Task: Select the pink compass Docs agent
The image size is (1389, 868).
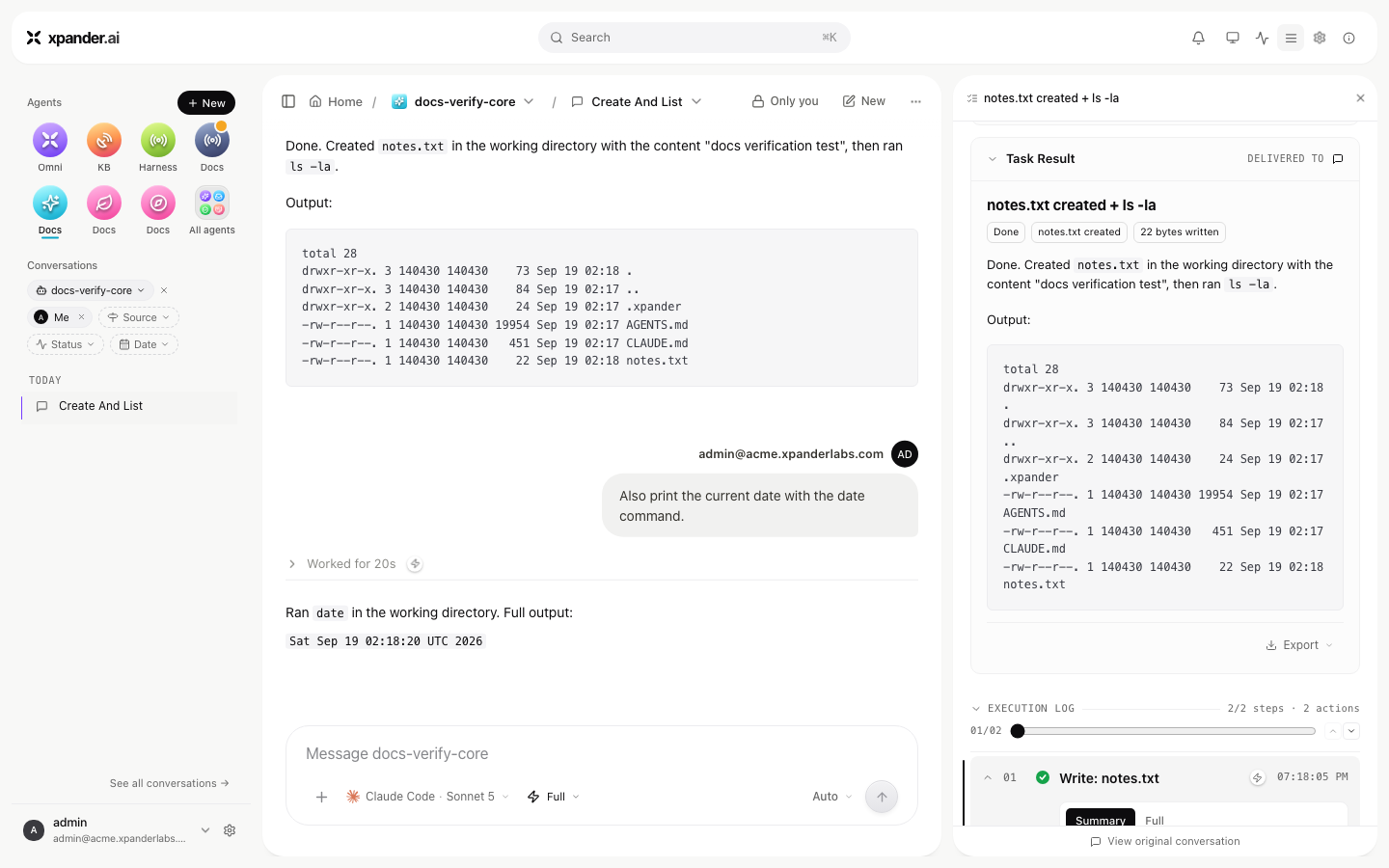Action: point(158,203)
